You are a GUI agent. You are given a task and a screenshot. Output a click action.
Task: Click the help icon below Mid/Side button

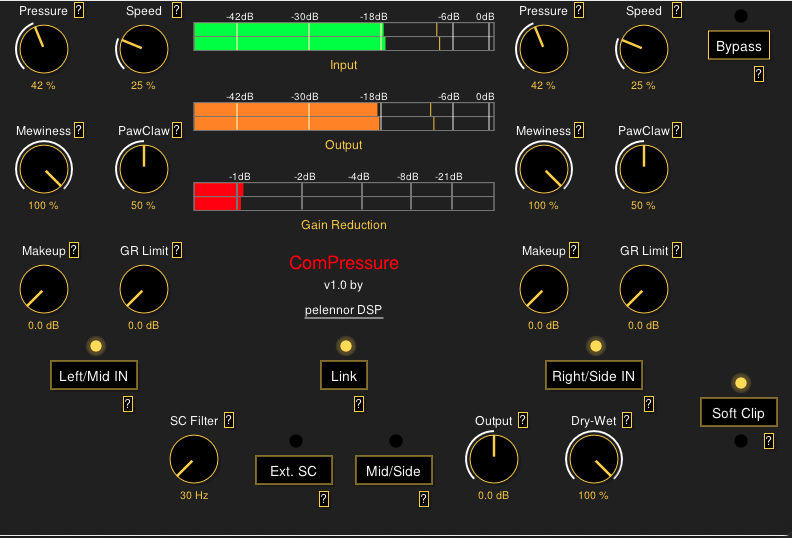point(424,498)
